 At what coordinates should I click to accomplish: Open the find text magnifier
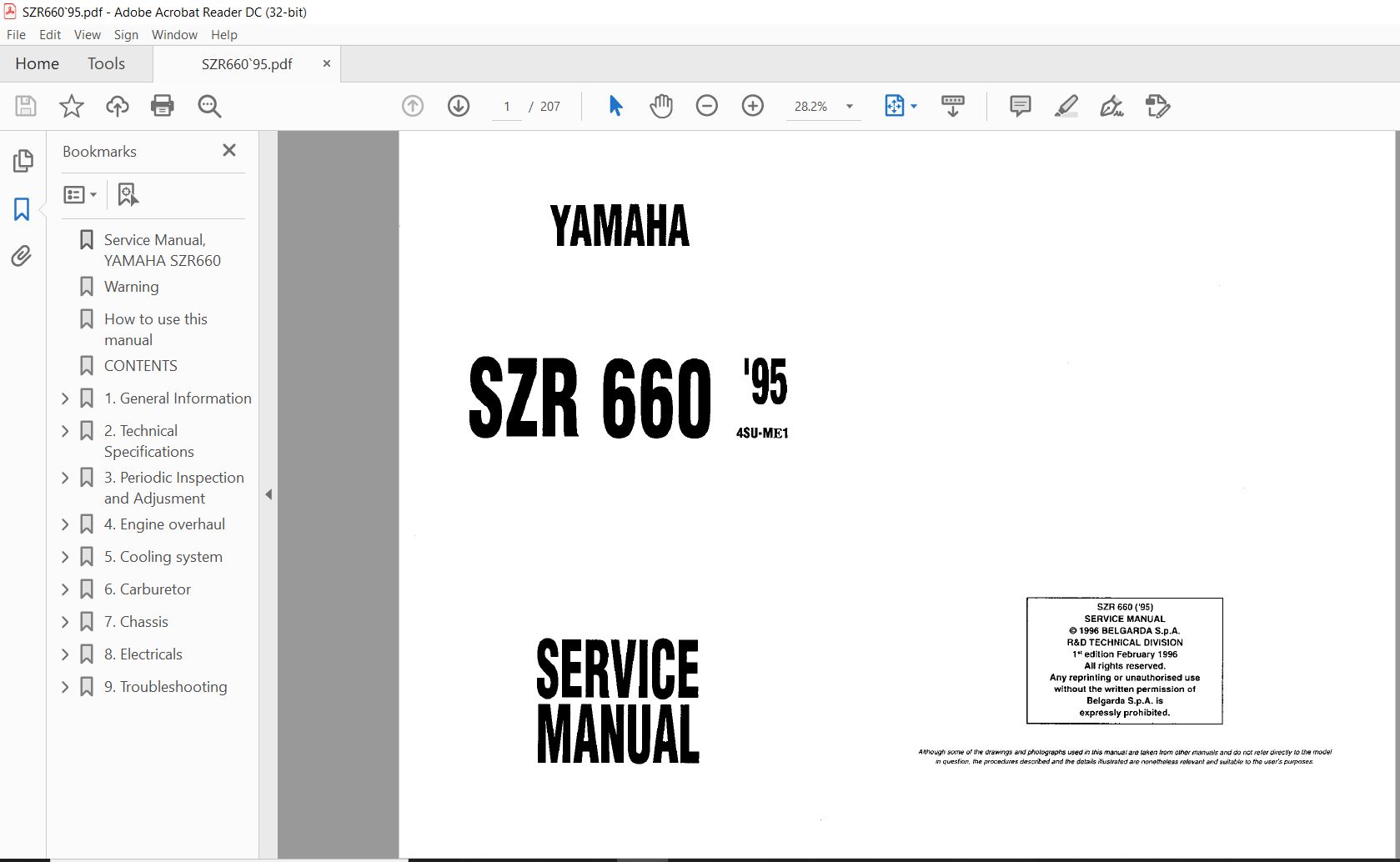tap(209, 106)
